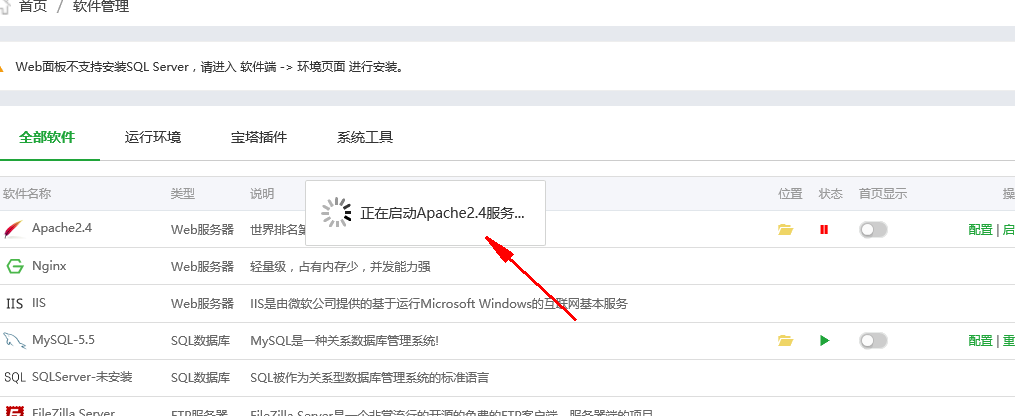This screenshot has height=416, width=1015.
Task: Click the 状态 column header
Action: [831, 193]
